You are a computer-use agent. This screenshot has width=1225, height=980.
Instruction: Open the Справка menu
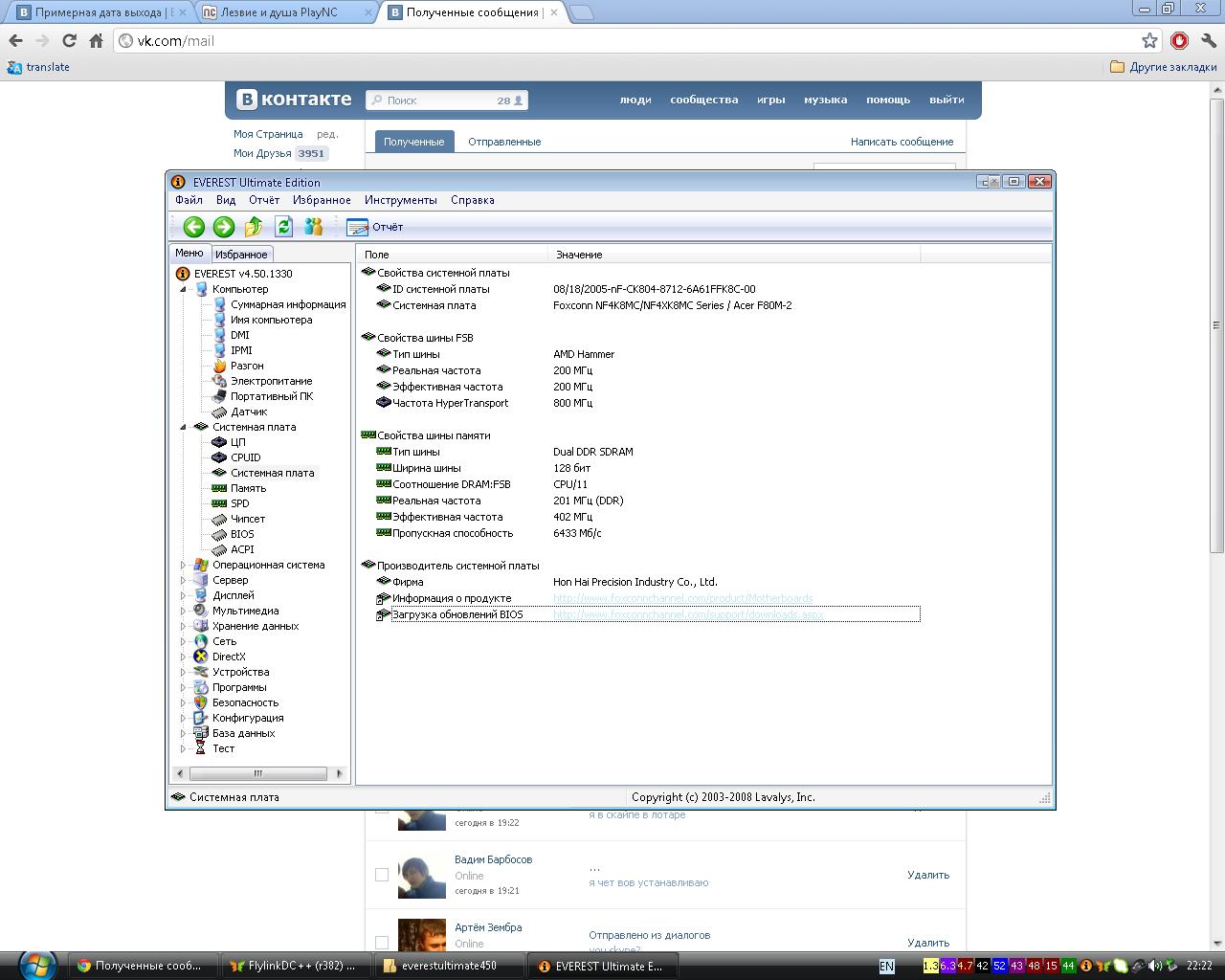coord(472,200)
